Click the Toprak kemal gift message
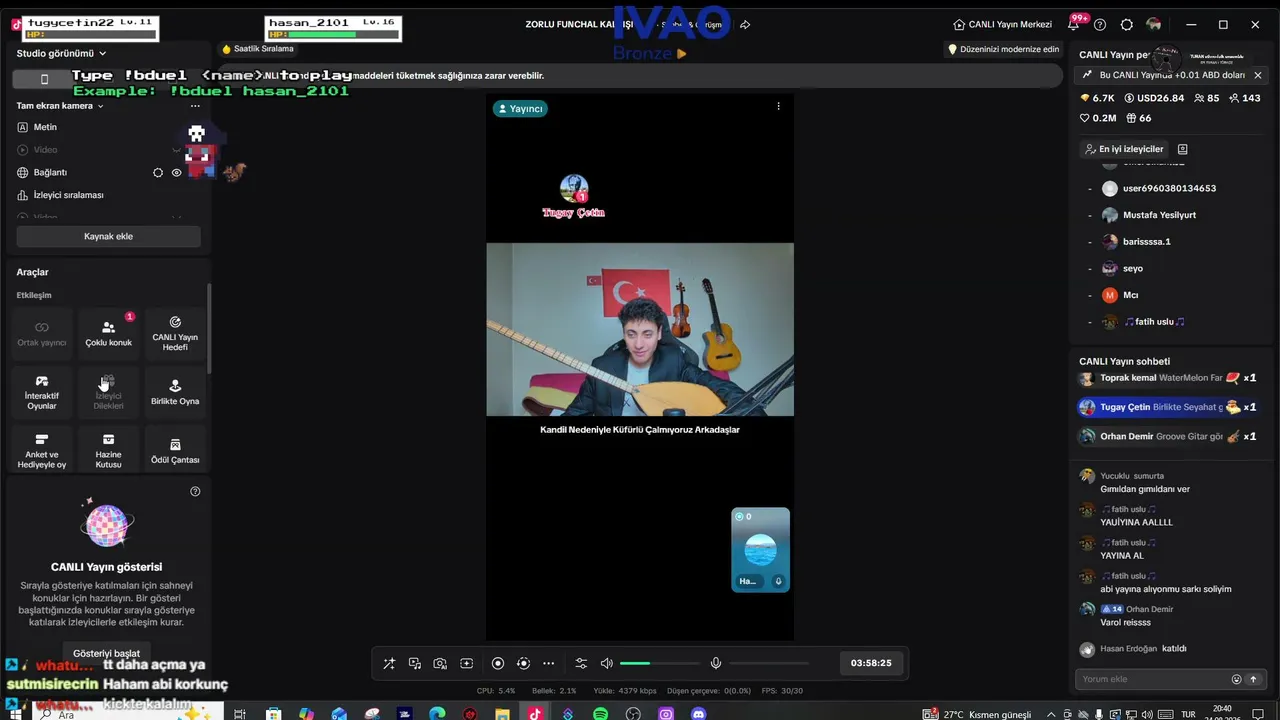The width and height of the screenshot is (1280, 720). [x=1168, y=378]
